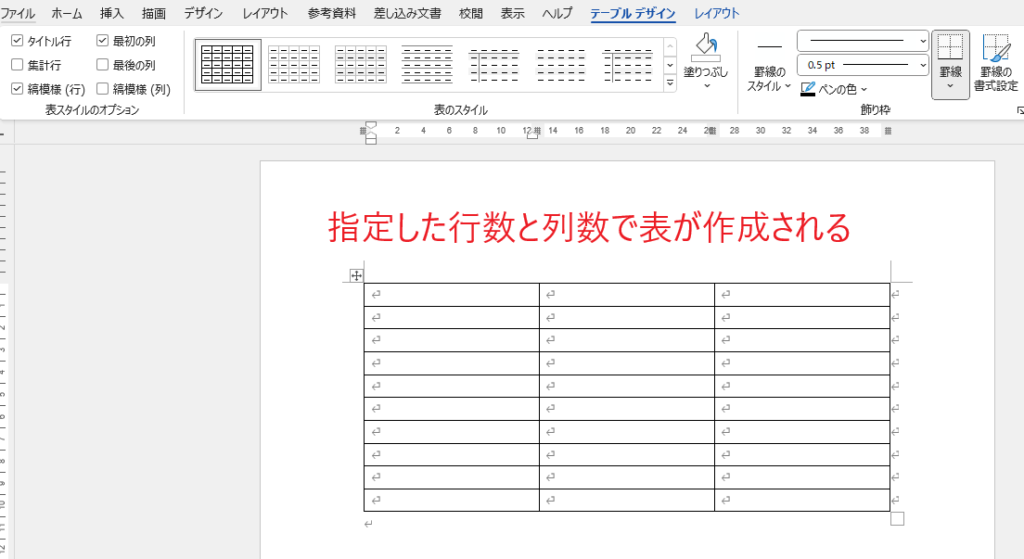The width and height of the screenshot is (1024, 559).
Task: Click the table resize handle at bottom-right
Action: click(897, 519)
